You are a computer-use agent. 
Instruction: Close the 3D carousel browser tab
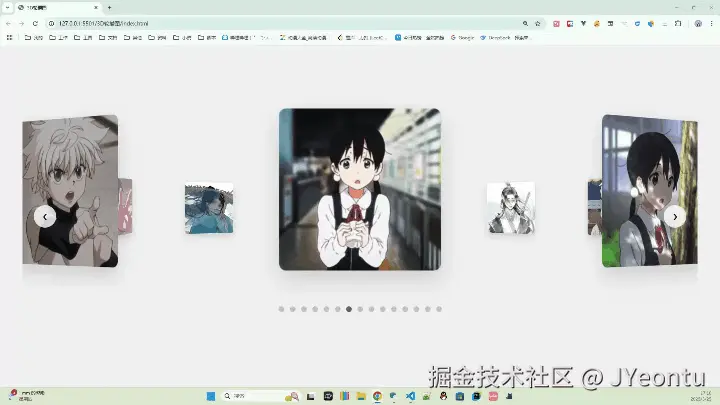[96, 7]
